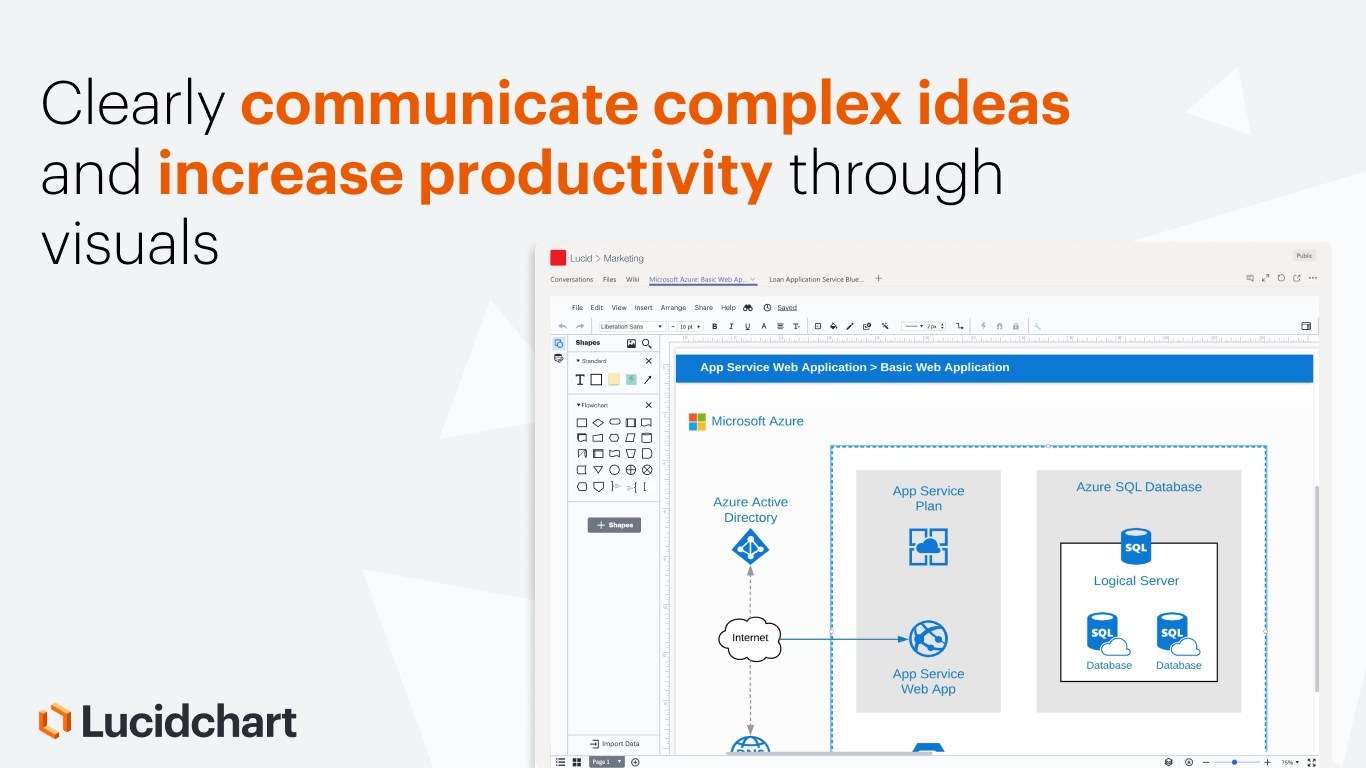Click the Saved status link
This screenshot has width=1366, height=768.
[x=787, y=308]
